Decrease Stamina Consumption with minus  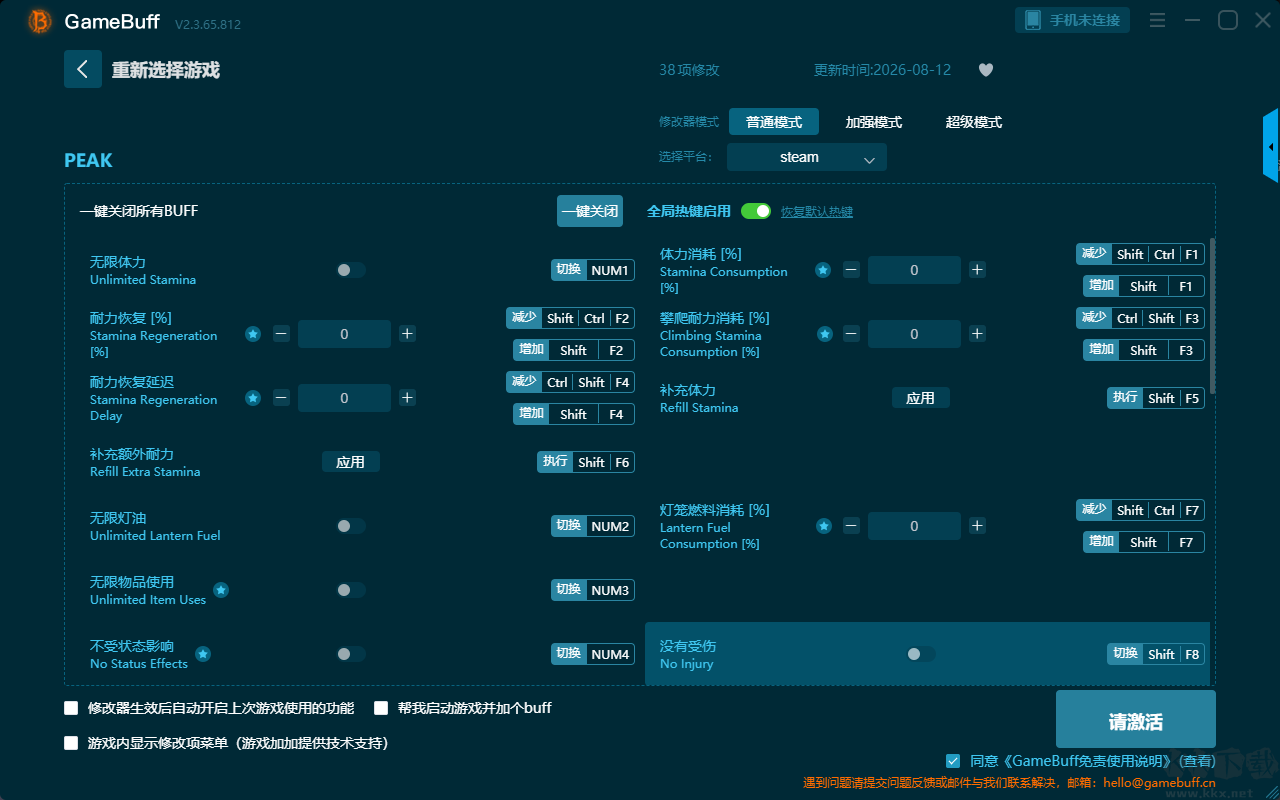click(x=851, y=270)
